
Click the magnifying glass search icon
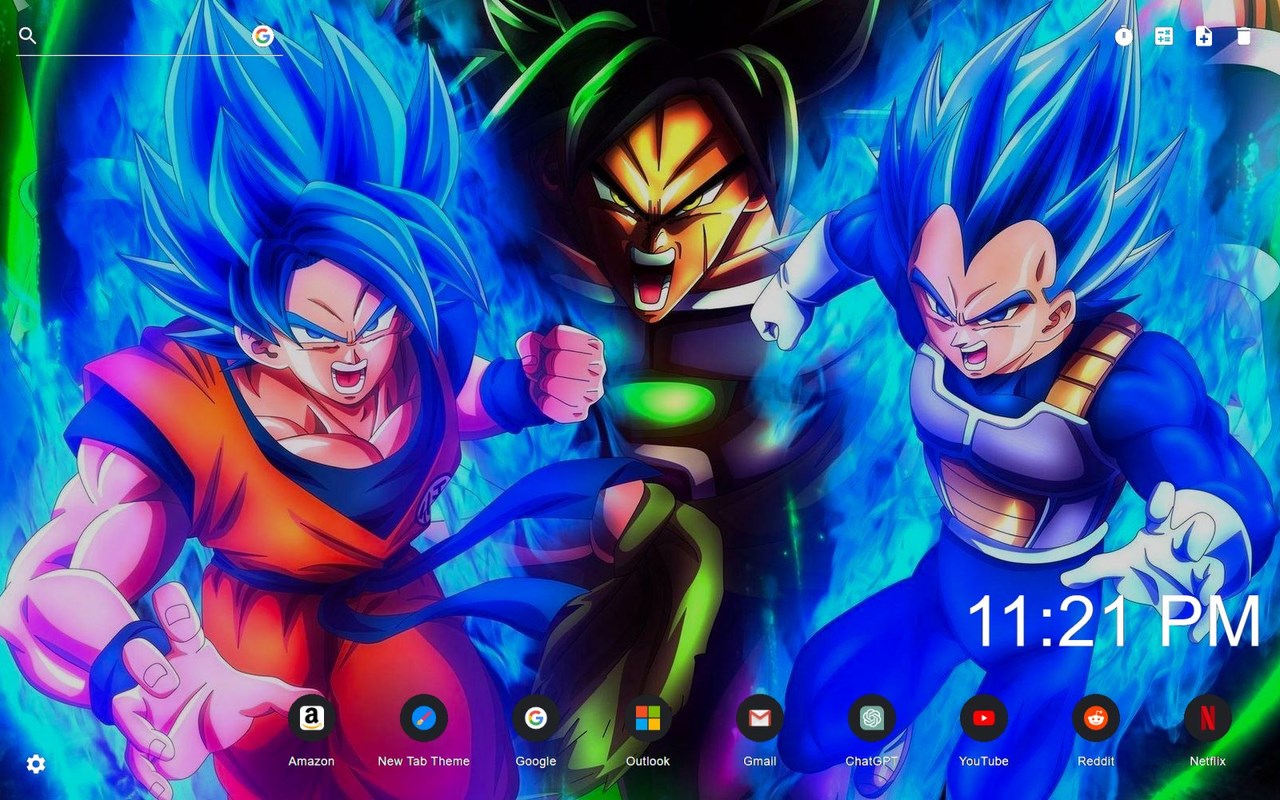(28, 36)
